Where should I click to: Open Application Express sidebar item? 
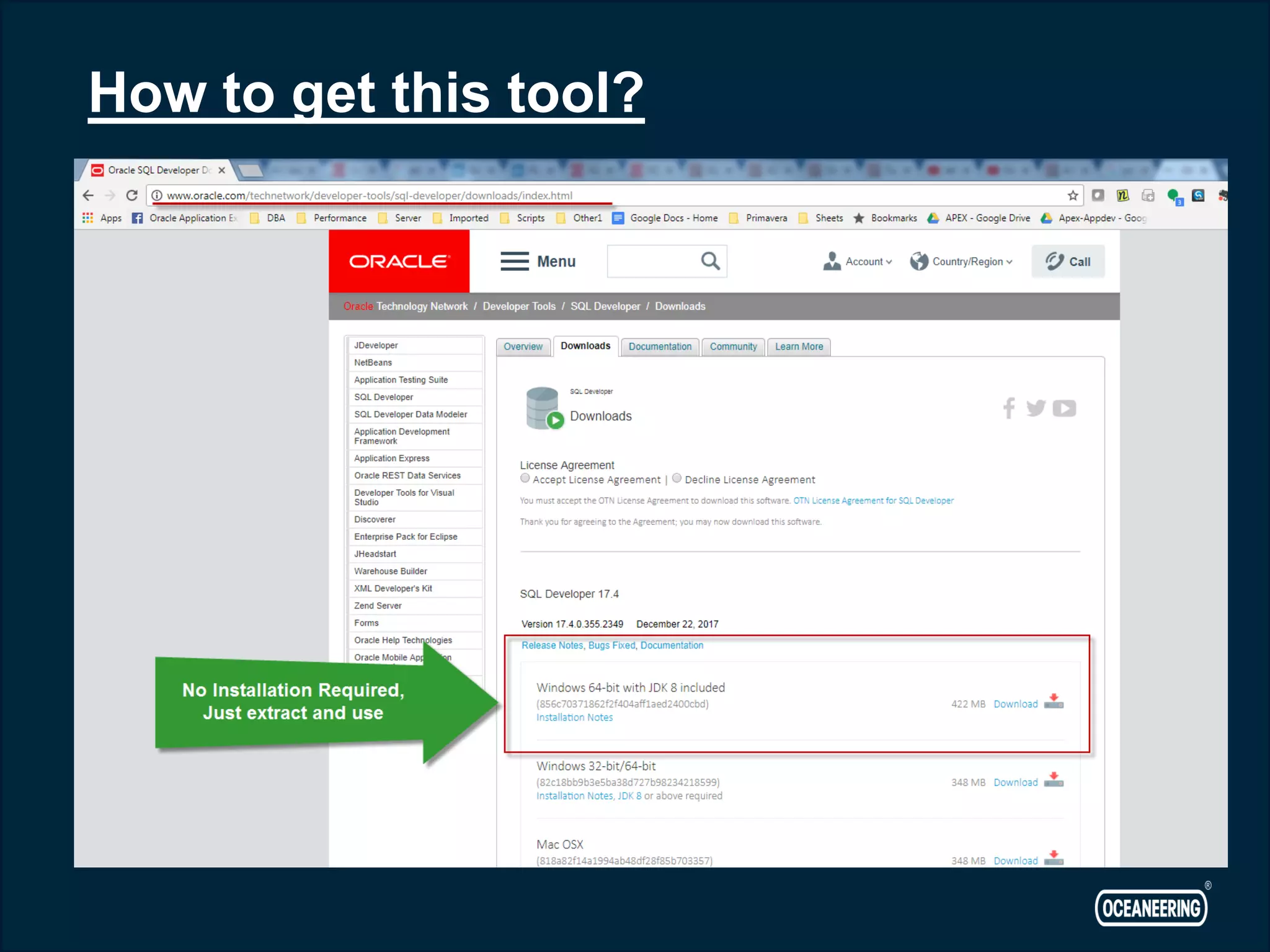(415, 458)
